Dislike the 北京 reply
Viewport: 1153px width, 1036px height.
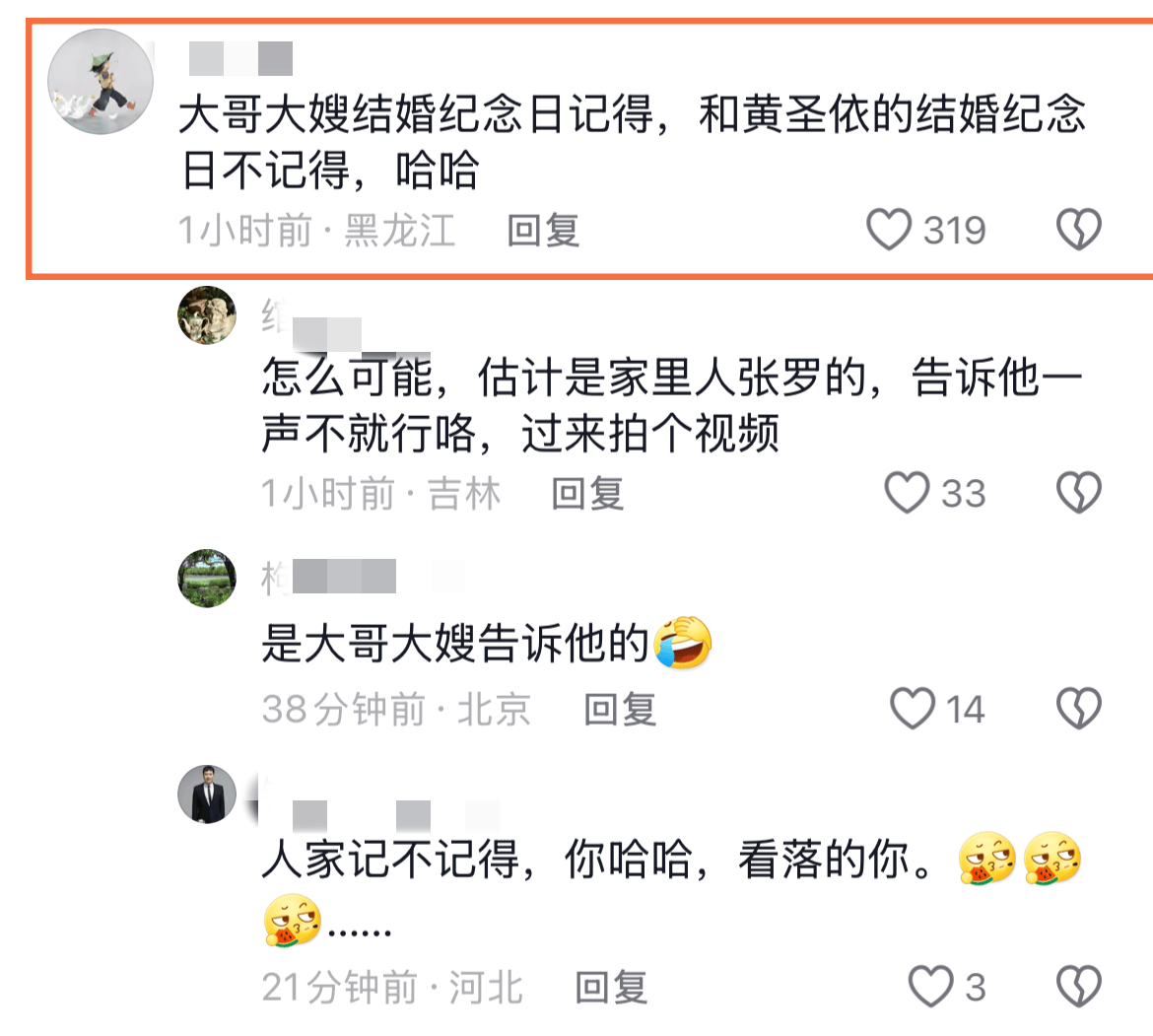[x=1079, y=709]
